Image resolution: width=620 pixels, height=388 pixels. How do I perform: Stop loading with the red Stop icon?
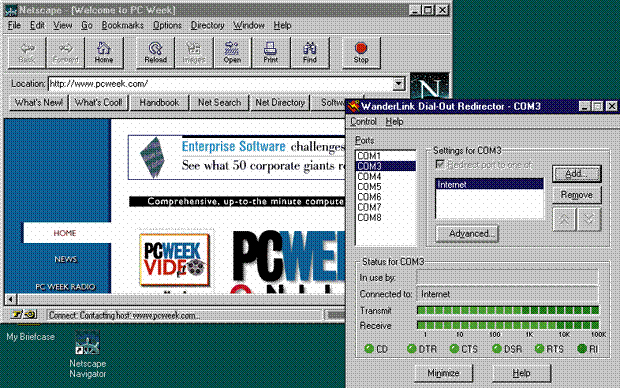pyautogui.click(x=361, y=53)
